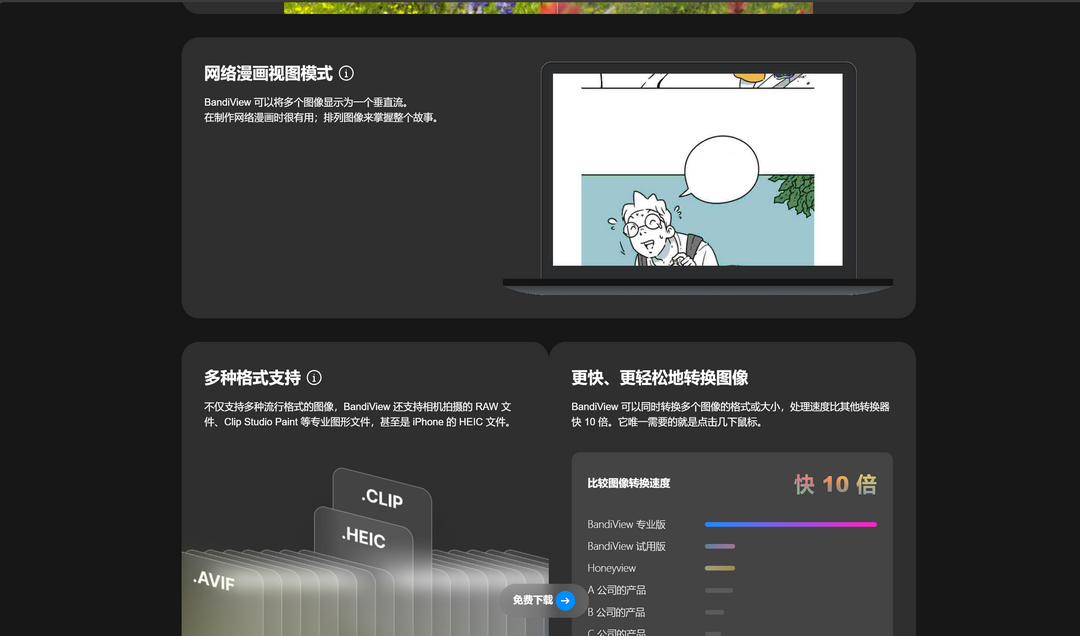
Task: Click the A 公司的产品 legend entry
Action: click(x=618, y=590)
